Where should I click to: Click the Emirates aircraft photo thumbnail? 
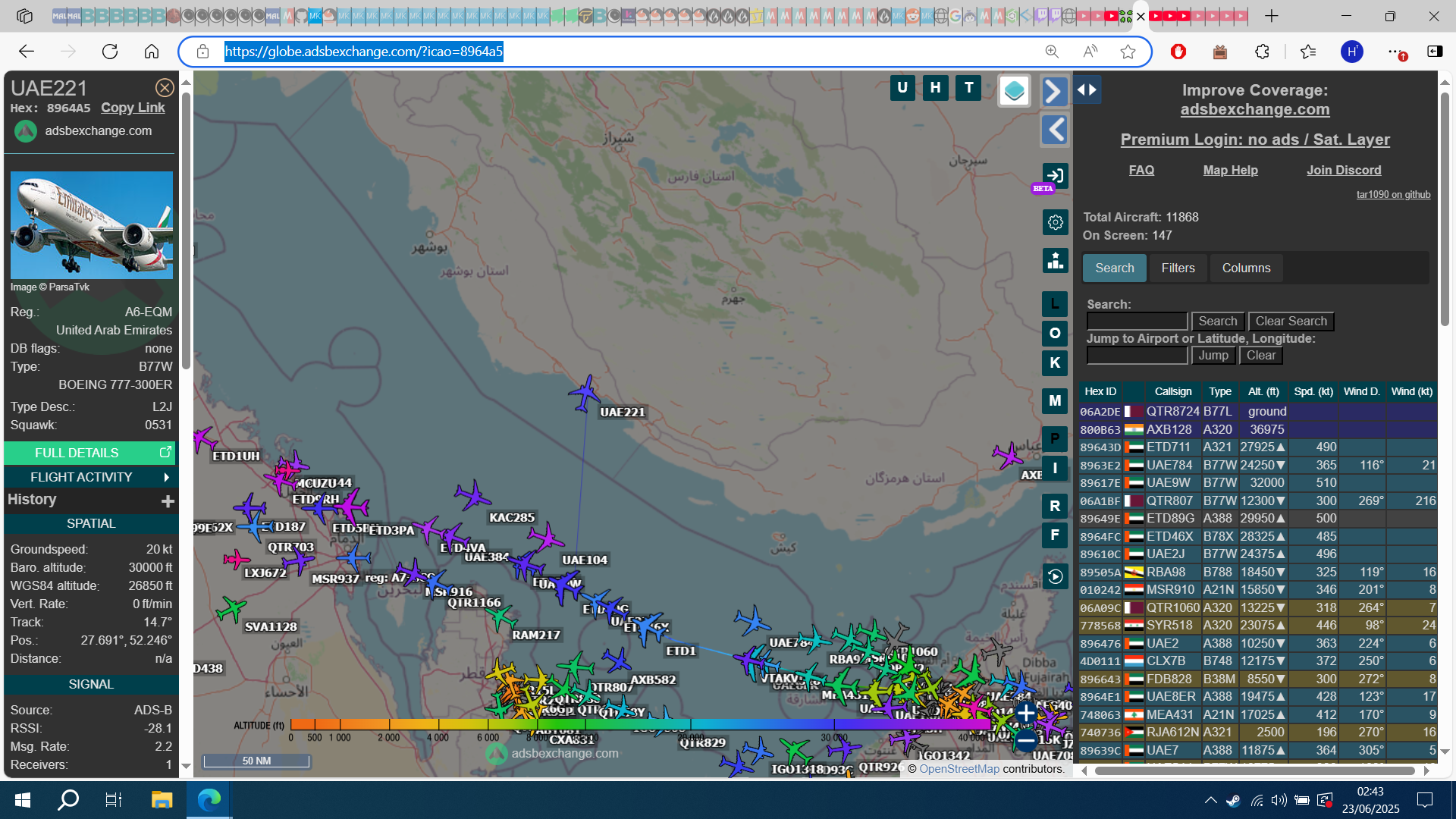92,225
